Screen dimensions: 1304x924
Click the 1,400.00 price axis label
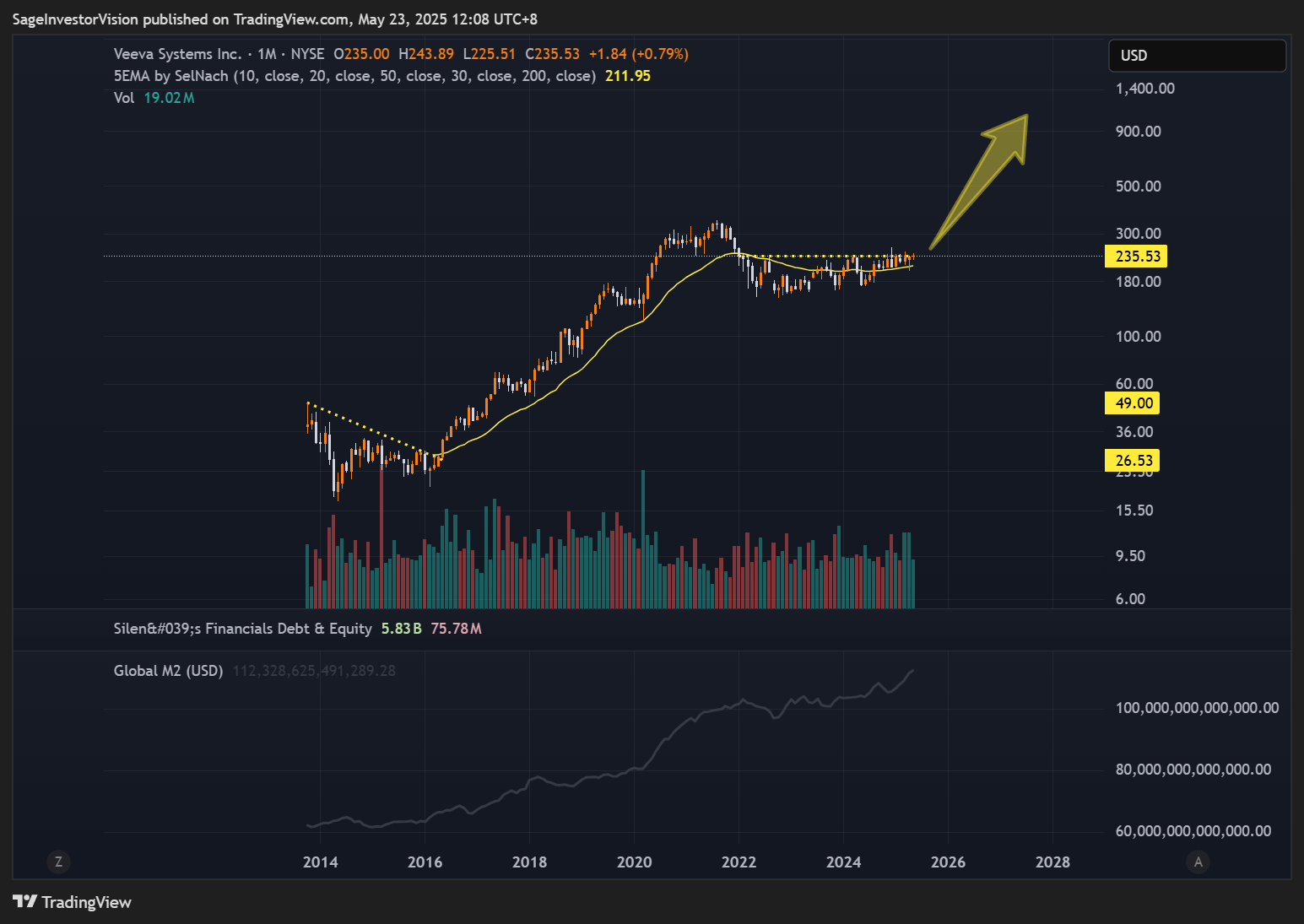coord(1145,89)
